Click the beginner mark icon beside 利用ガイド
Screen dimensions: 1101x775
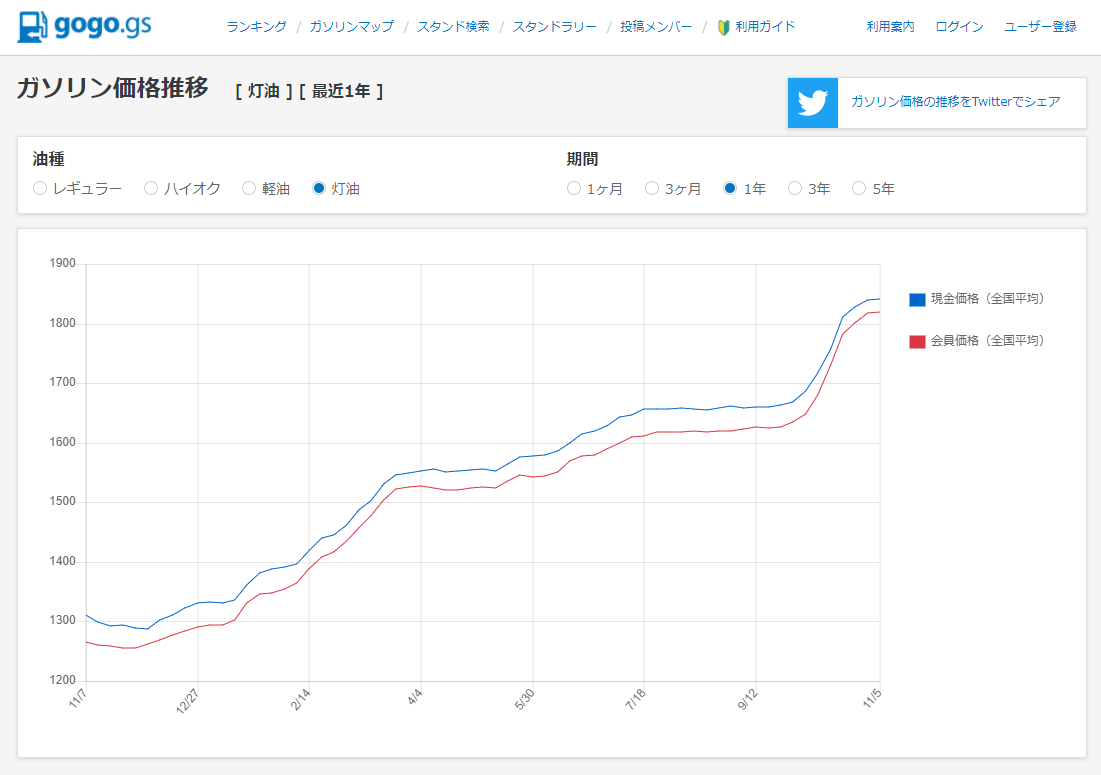click(723, 27)
